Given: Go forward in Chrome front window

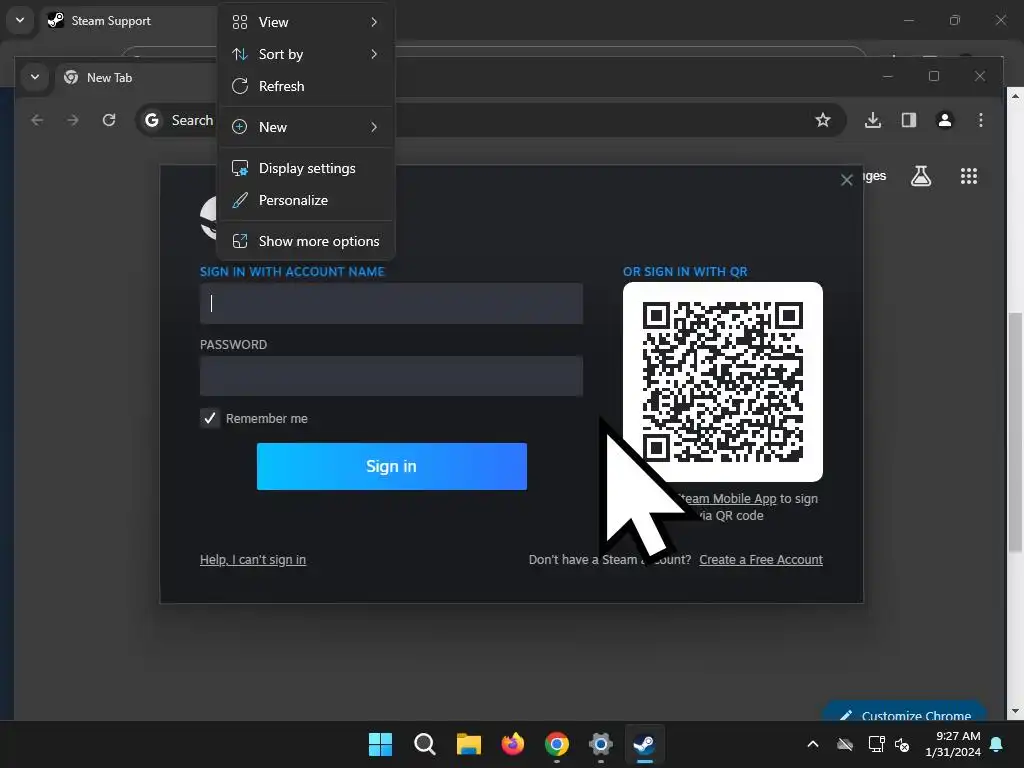Looking at the screenshot, I should click(x=73, y=120).
